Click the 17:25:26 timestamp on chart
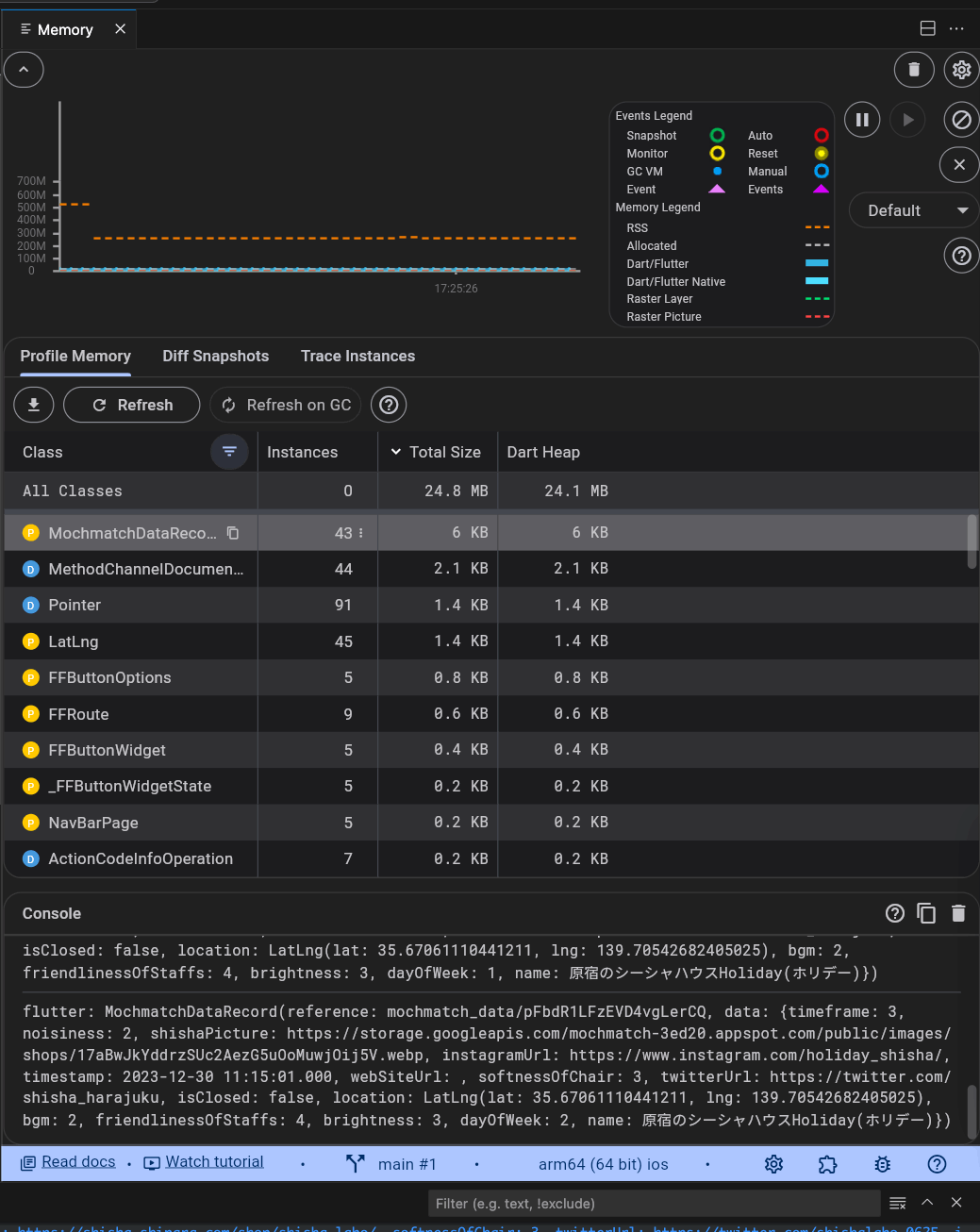 tap(456, 289)
